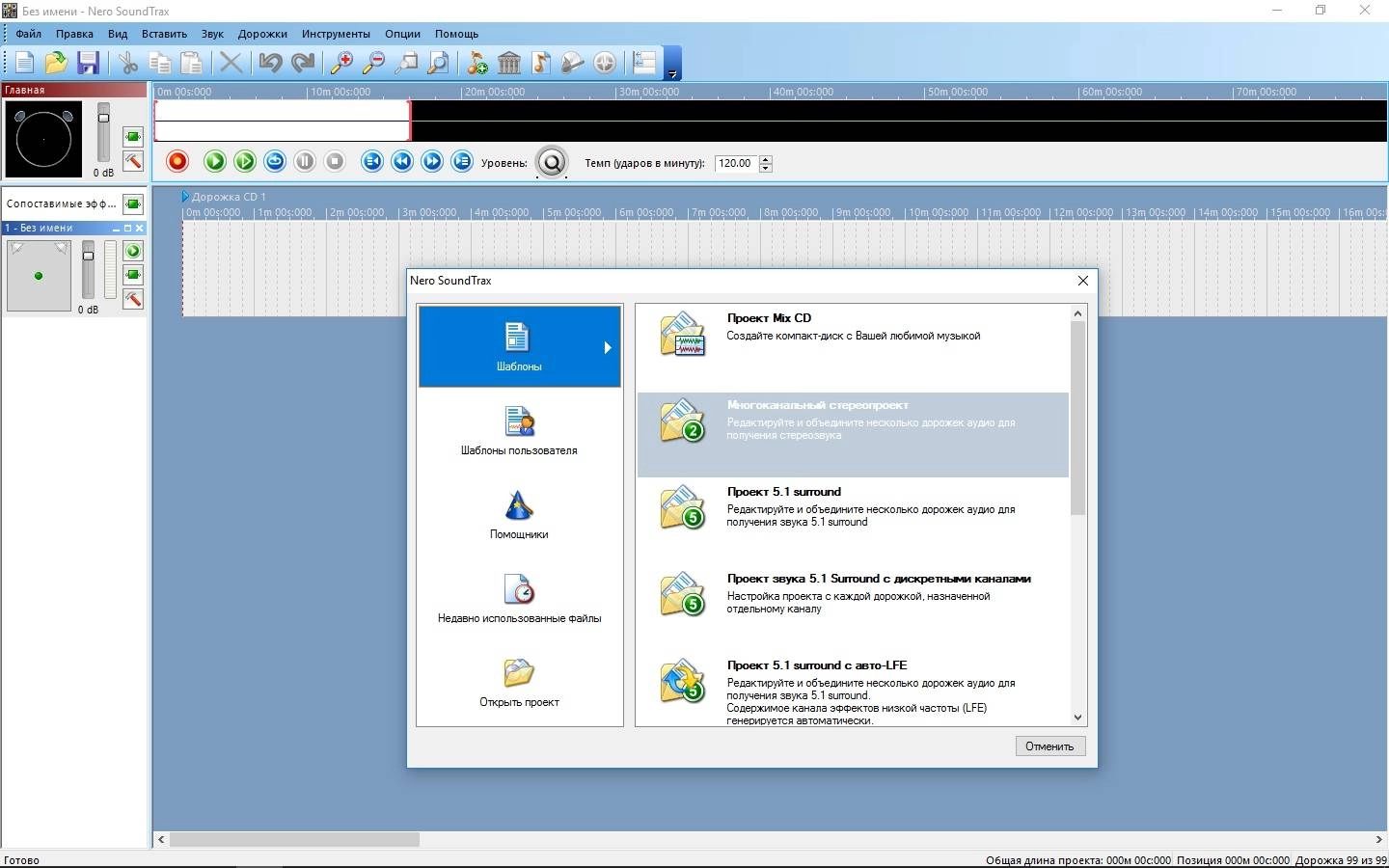Select Помощники wizard category

(519, 515)
